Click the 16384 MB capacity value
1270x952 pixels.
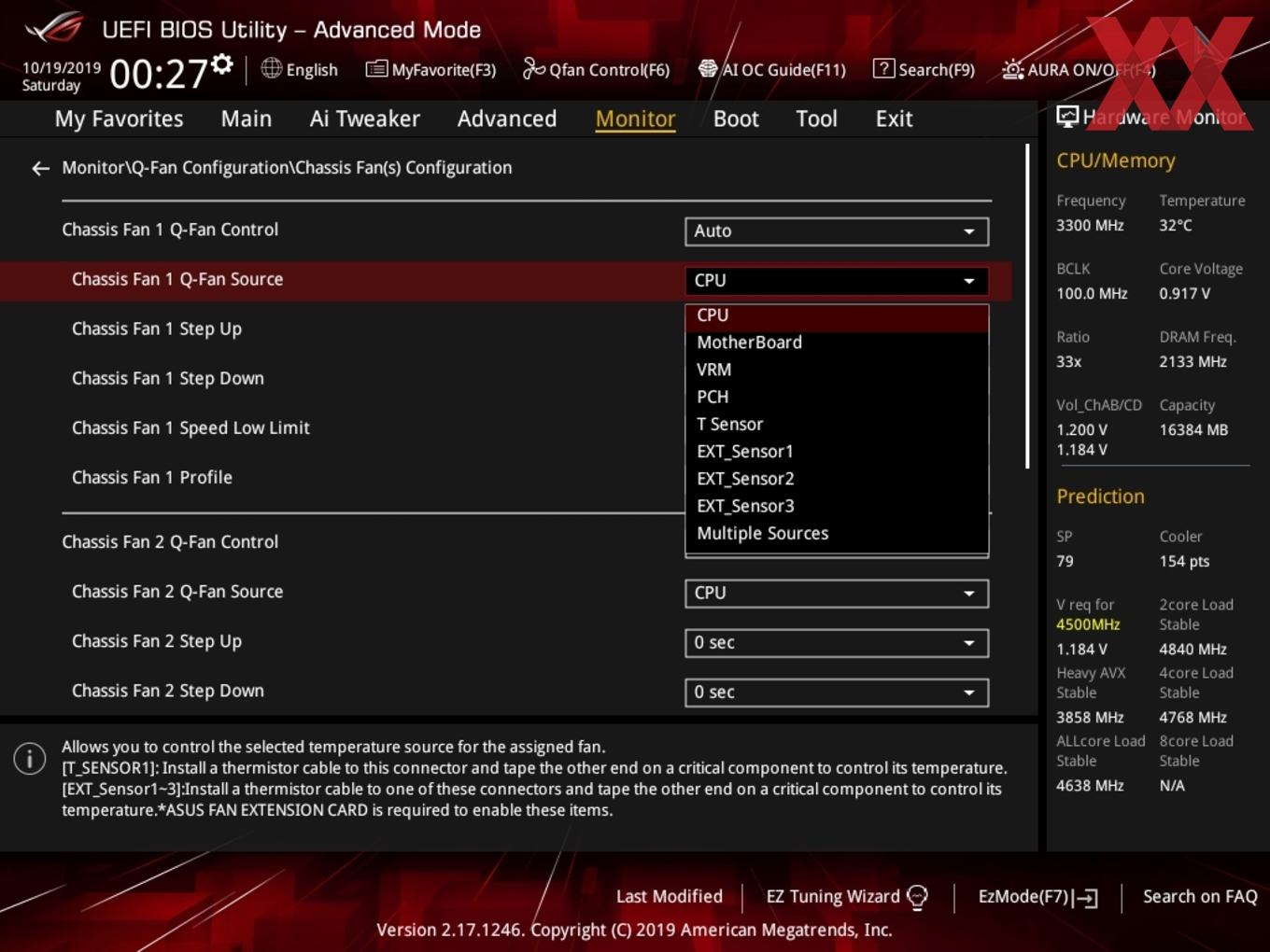click(x=1193, y=430)
